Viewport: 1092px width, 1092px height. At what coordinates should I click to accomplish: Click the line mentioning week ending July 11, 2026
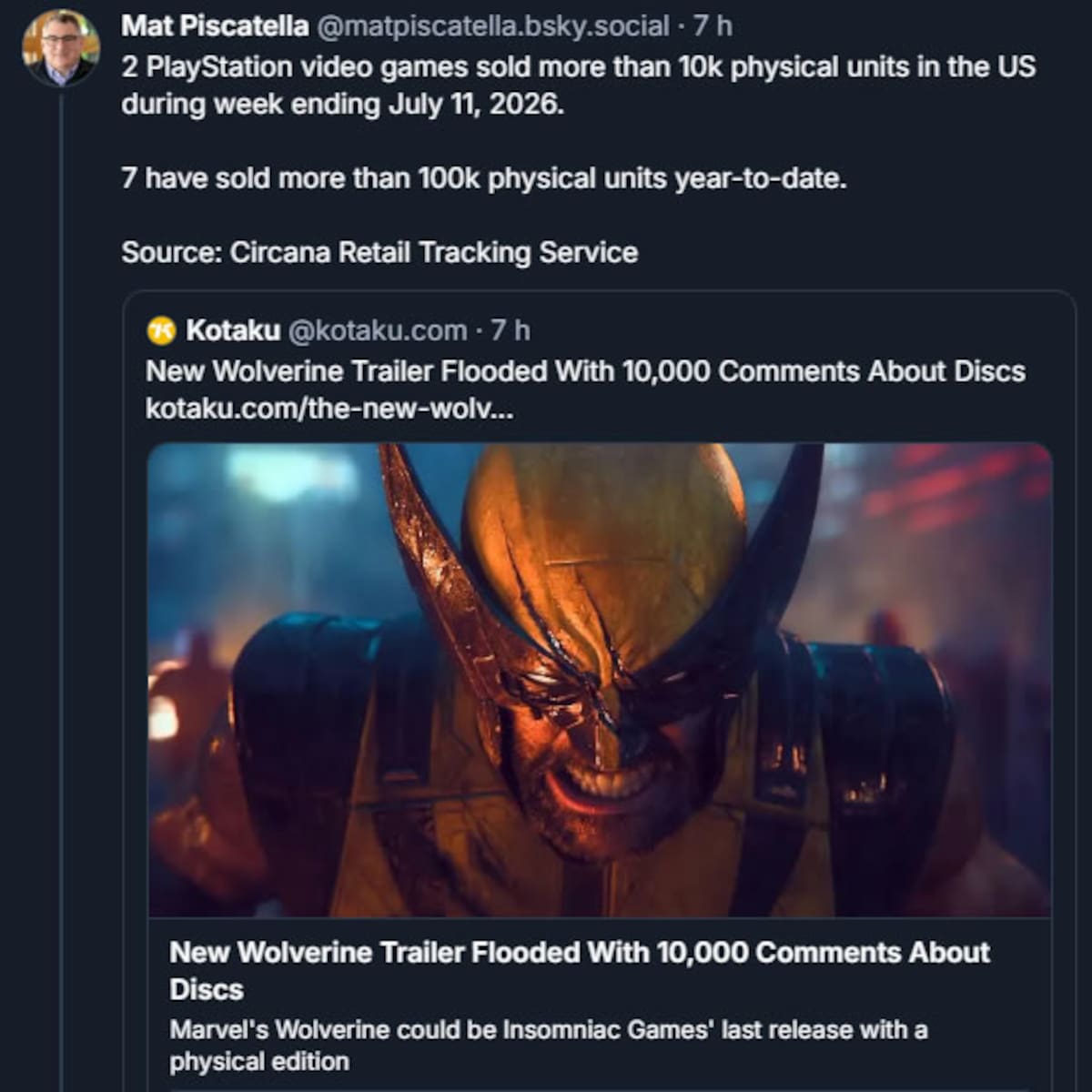[343, 104]
